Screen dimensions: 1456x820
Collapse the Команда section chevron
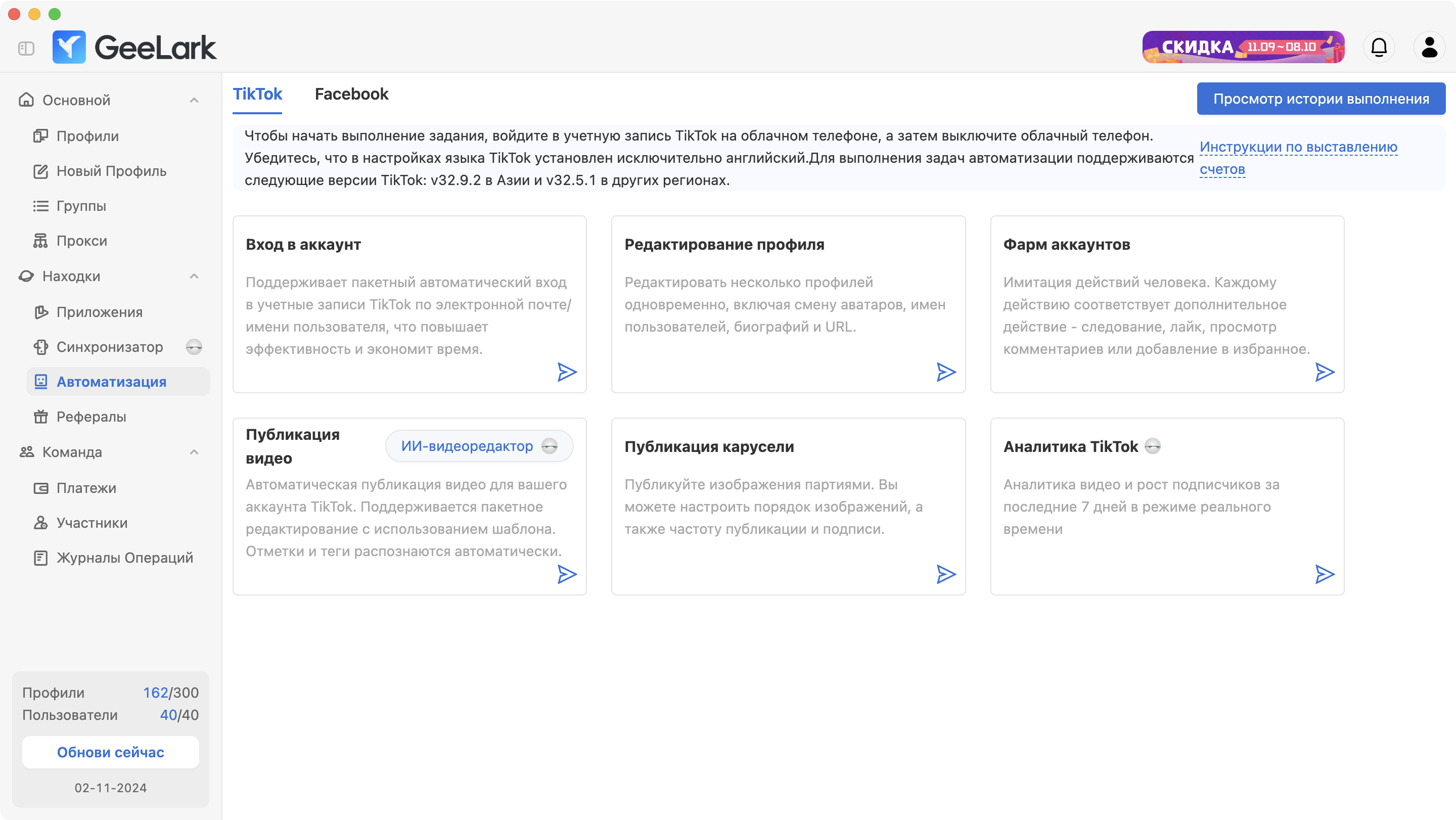click(x=194, y=452)
